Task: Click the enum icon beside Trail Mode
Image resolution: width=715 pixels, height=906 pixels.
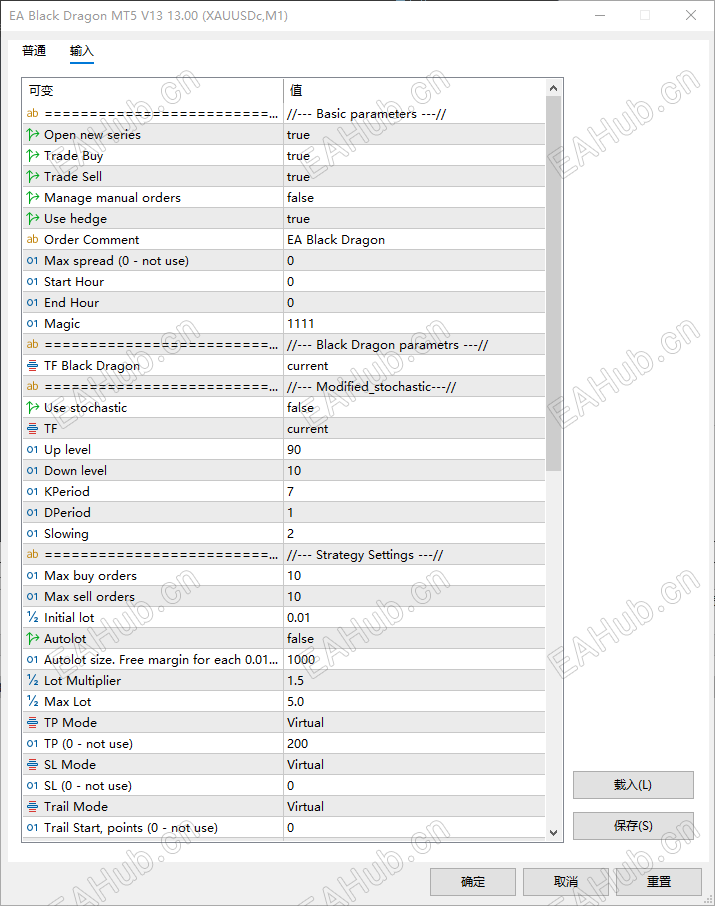Action: pyautogui.click(x=33, y=807)
